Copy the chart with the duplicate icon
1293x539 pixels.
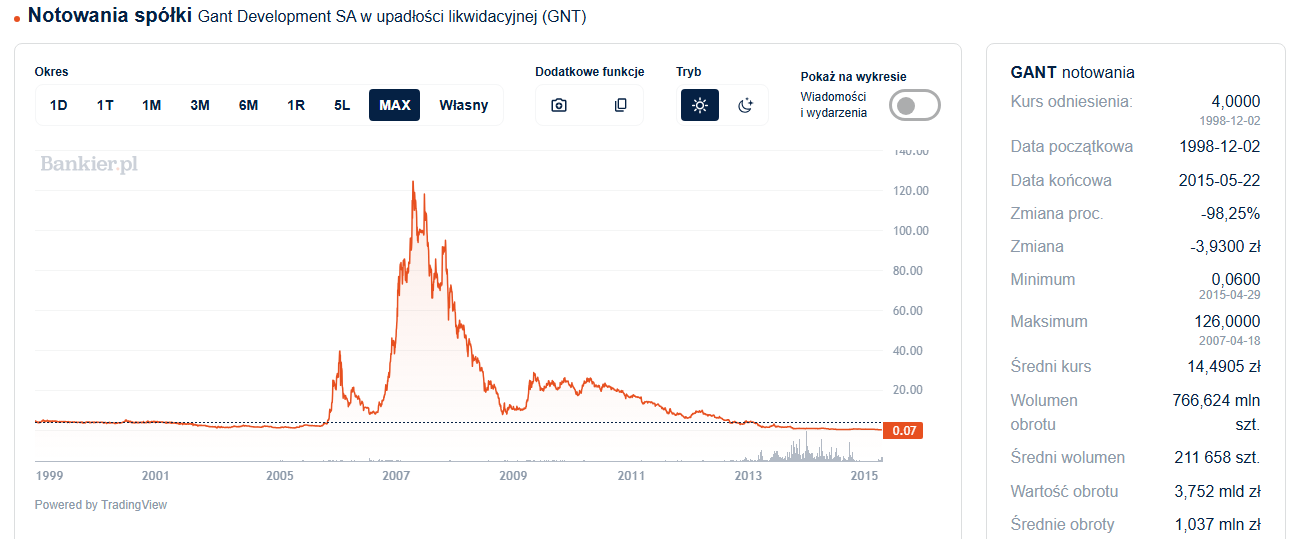point(621,105)
